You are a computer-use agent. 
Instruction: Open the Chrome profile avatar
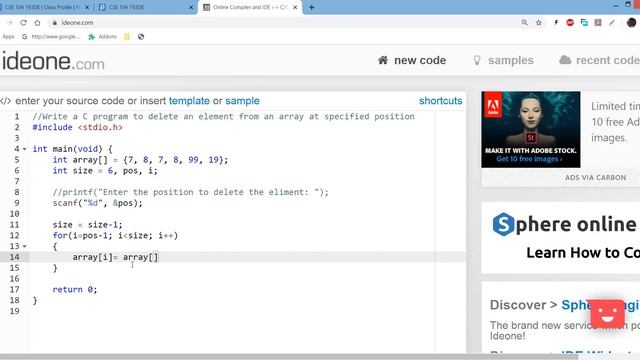(631, 23)
